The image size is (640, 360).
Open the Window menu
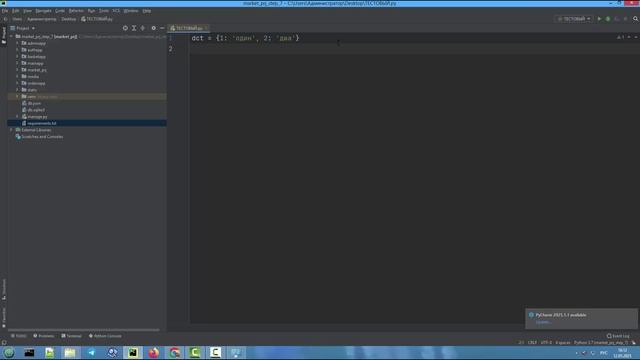pos(131,11)
